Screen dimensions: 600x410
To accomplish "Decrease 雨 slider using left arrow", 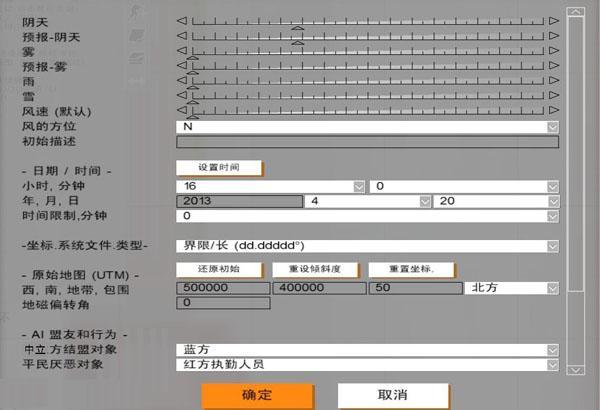I will pyautogui.click(x=182, y=80).
